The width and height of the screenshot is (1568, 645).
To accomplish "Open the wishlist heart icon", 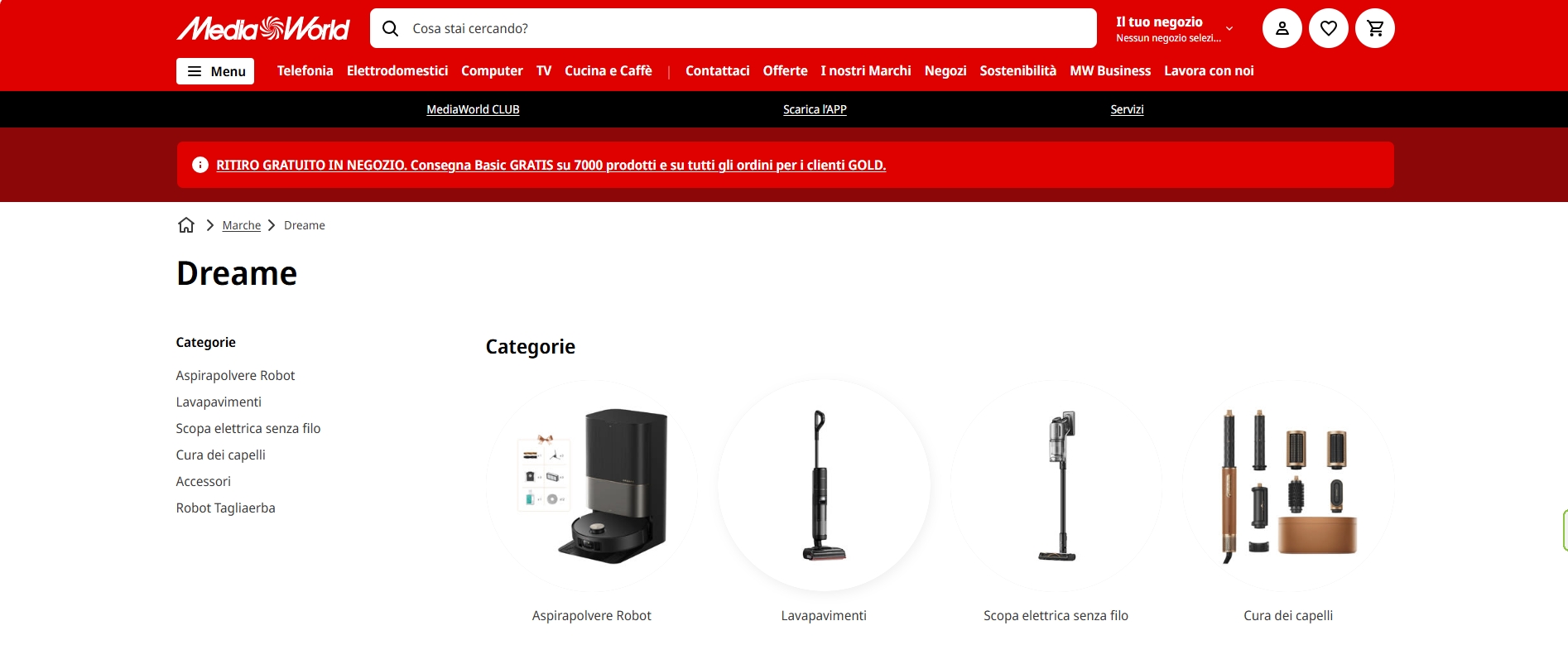I will pyautogui.click(x=1328, y=28).
